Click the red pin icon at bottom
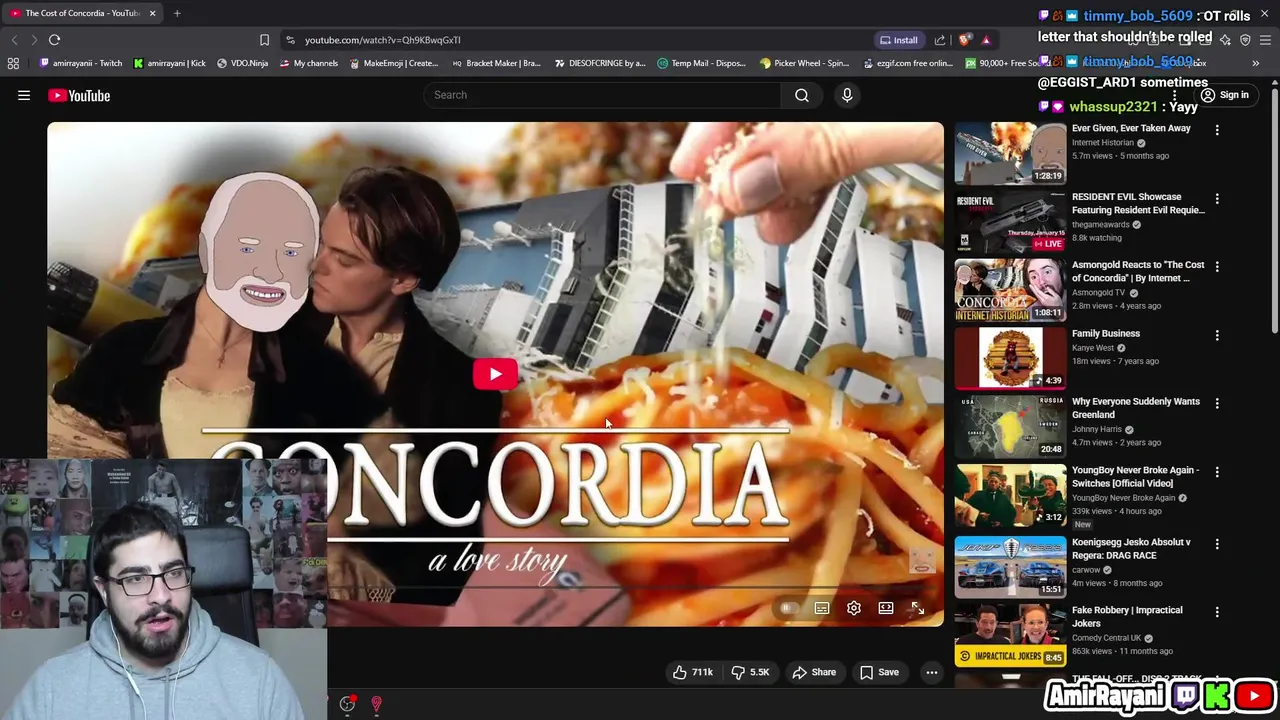 point(377,704)
